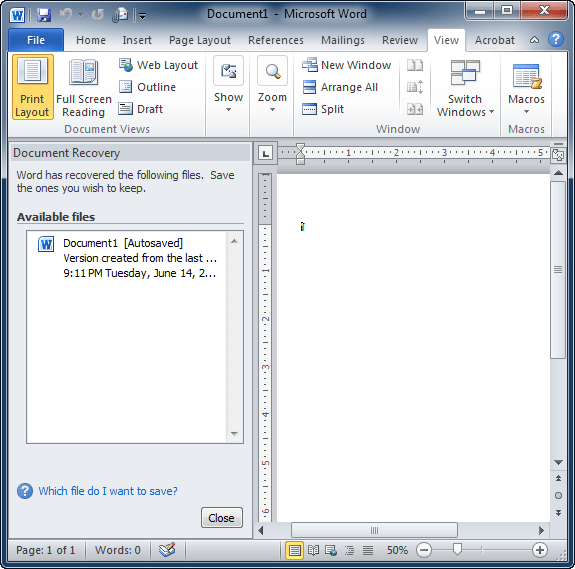
Task: Select Full Screen Reading in status bar
Action: pyautogui.click(x=313, y=550)
